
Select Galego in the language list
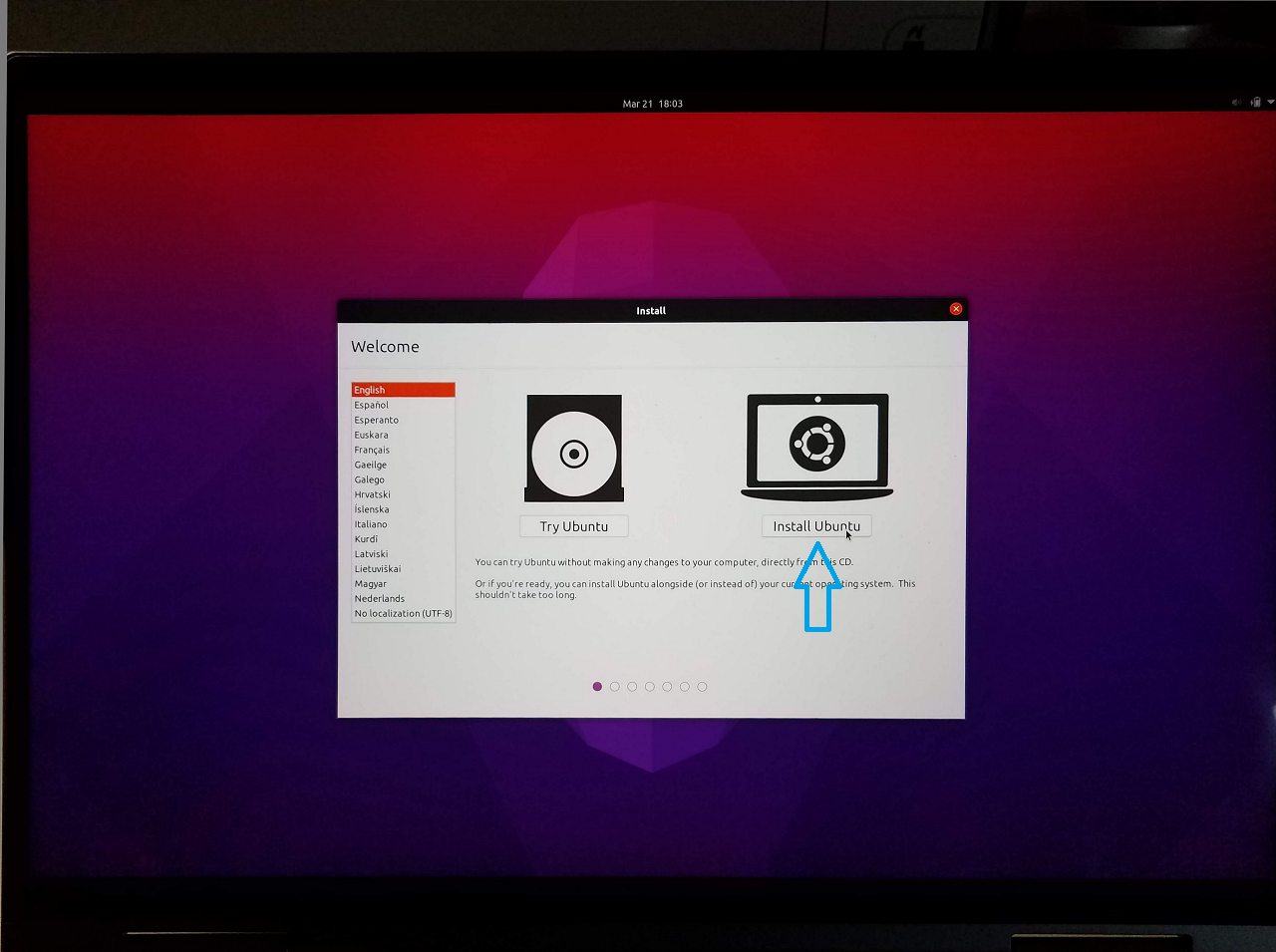pyautogui.click(x=403, y=479)
